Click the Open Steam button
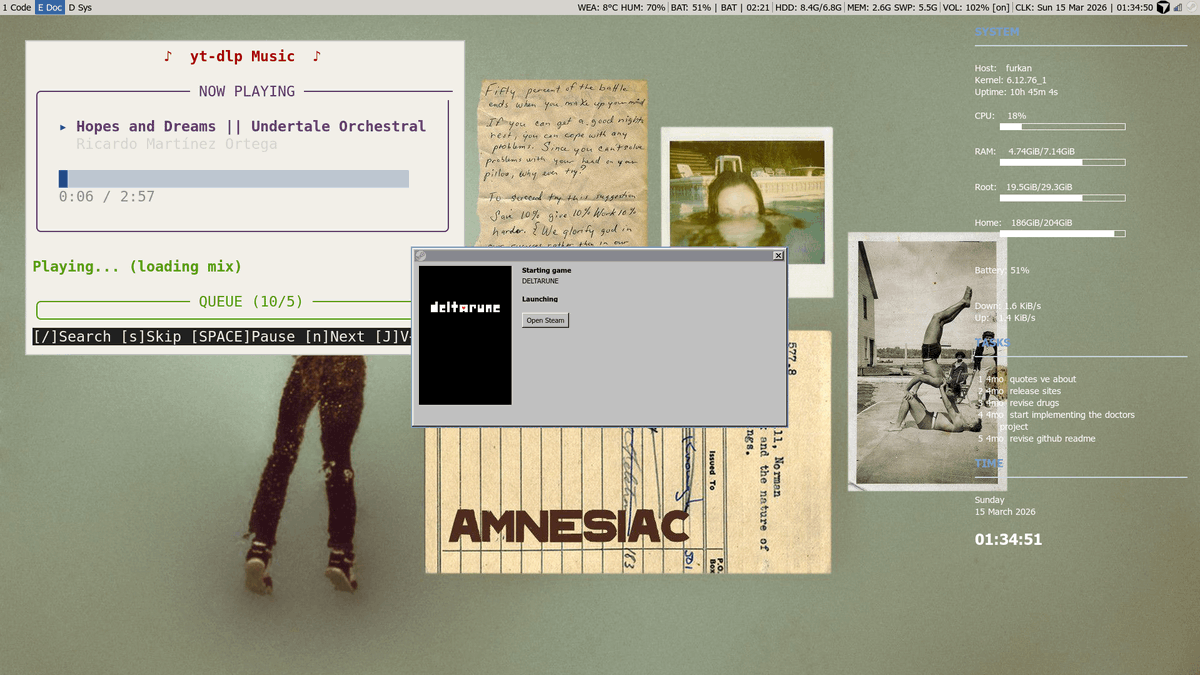This screenshot has height=675, width=1200. 546,320
